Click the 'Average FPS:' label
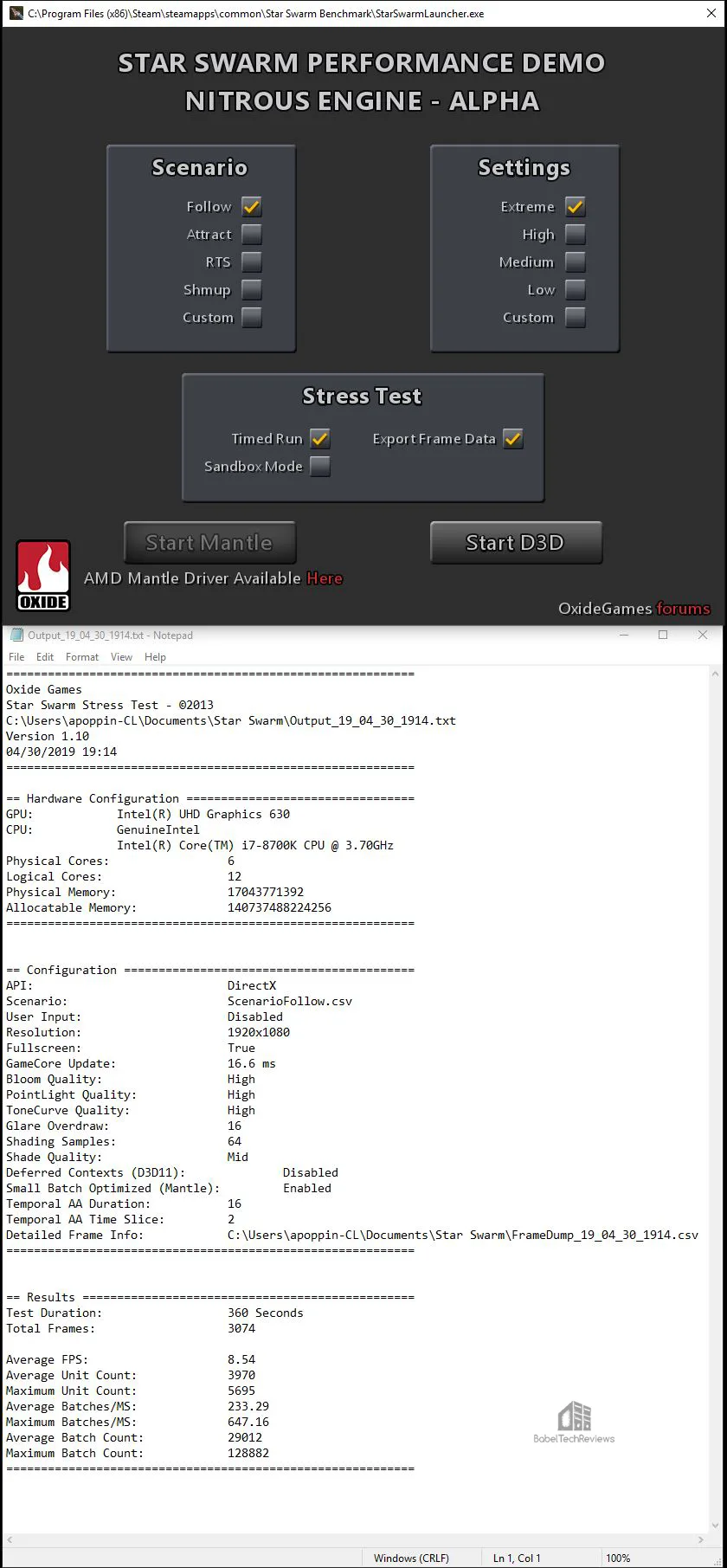727x1568 pixels. pyautogui.click(x=47, y=1359)
